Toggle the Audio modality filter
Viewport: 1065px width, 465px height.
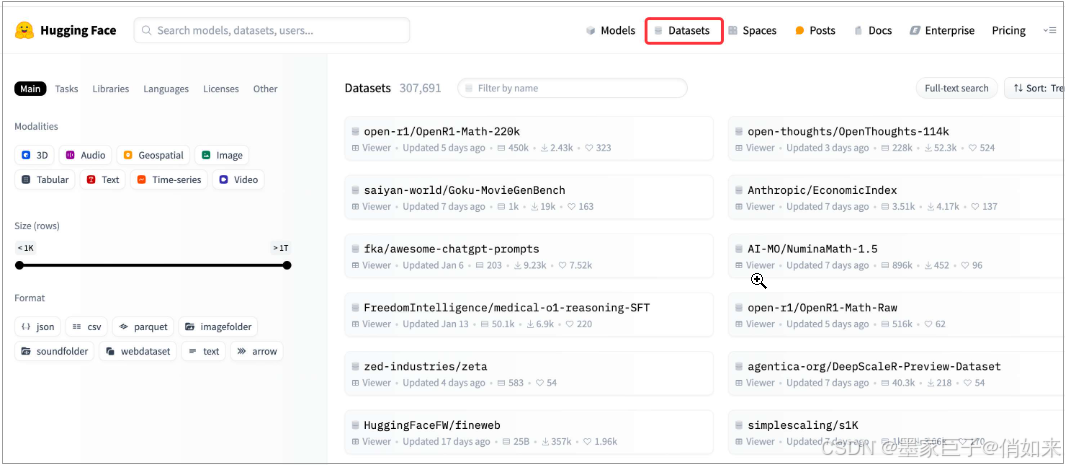(86, 155)
